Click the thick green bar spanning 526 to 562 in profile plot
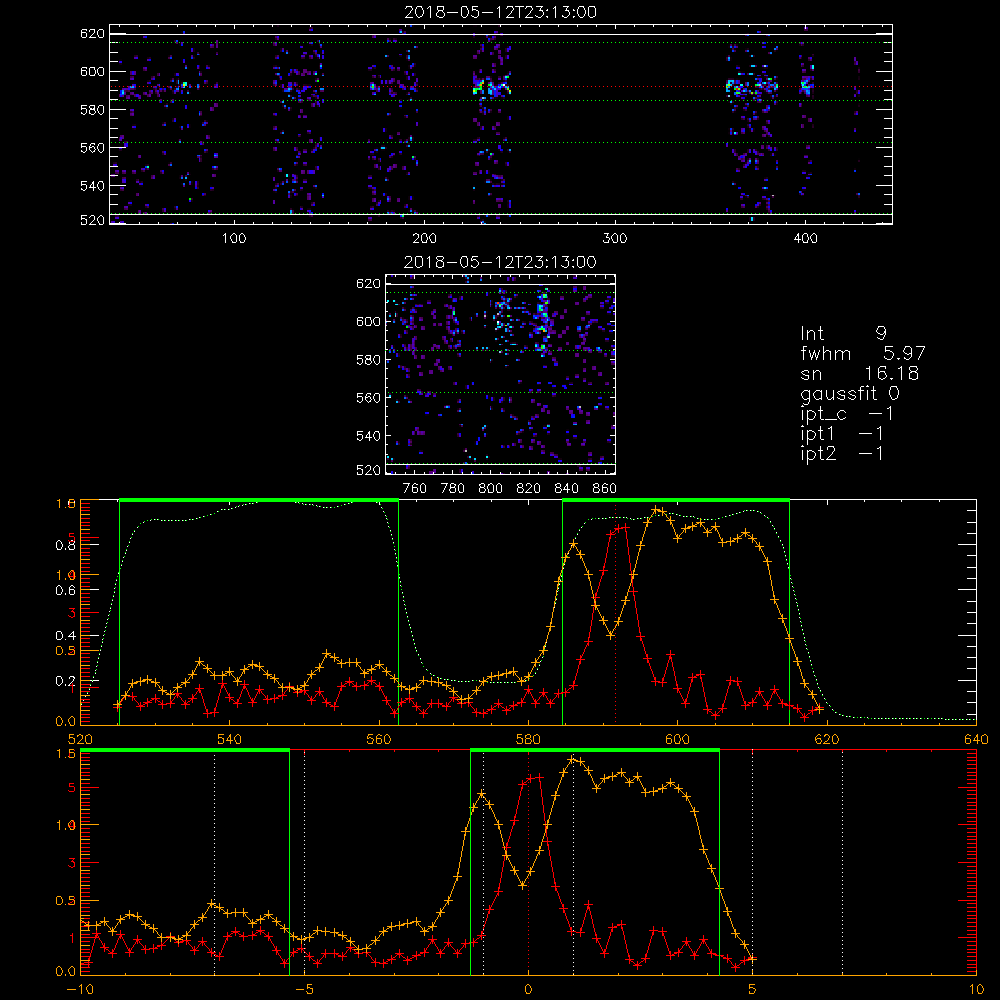This screenshot has height=1000, width=1000. point(259,500)
